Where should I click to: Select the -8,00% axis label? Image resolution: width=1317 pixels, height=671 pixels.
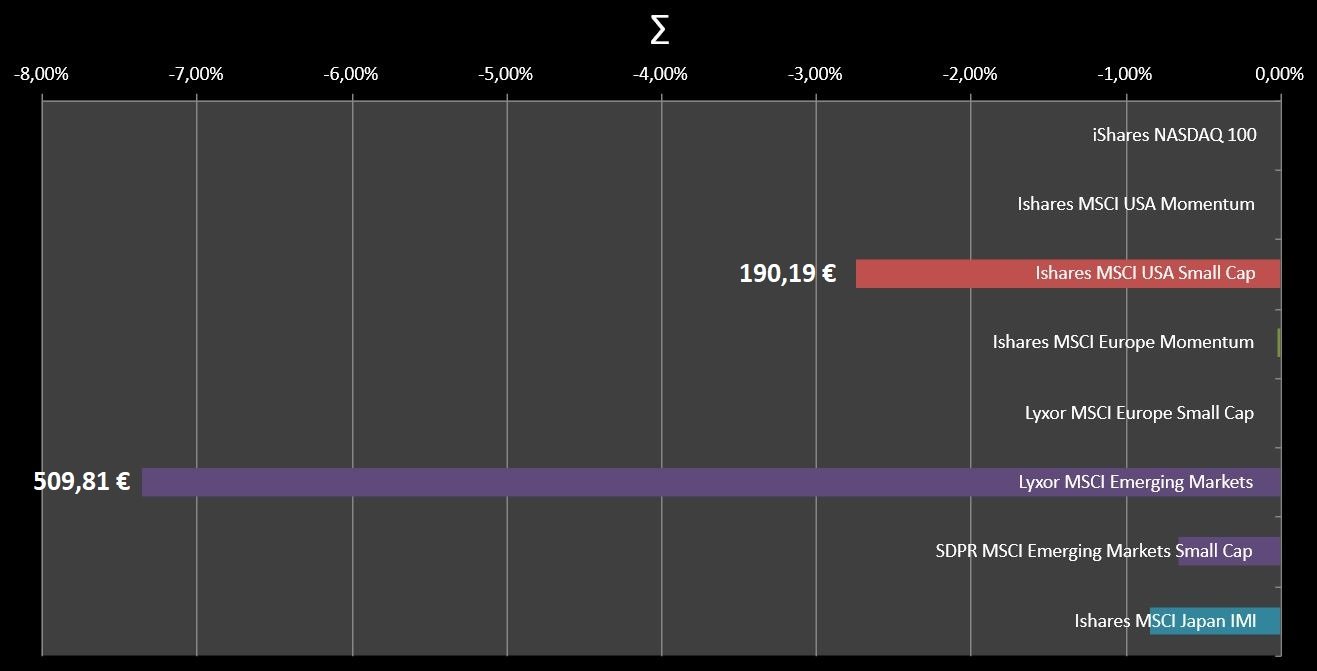coord(42,74)
